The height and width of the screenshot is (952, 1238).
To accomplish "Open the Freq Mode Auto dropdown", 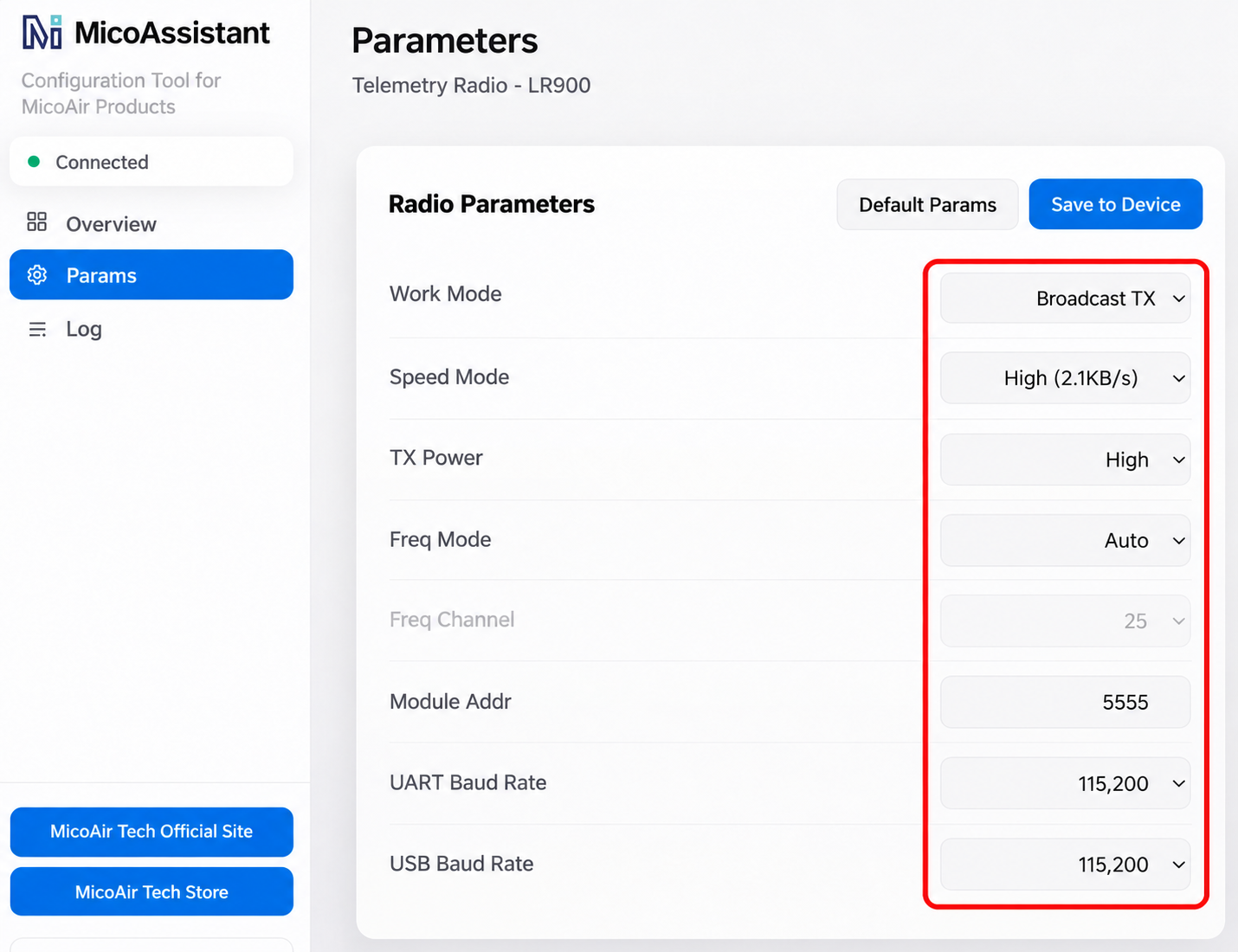I will 1065,540.
